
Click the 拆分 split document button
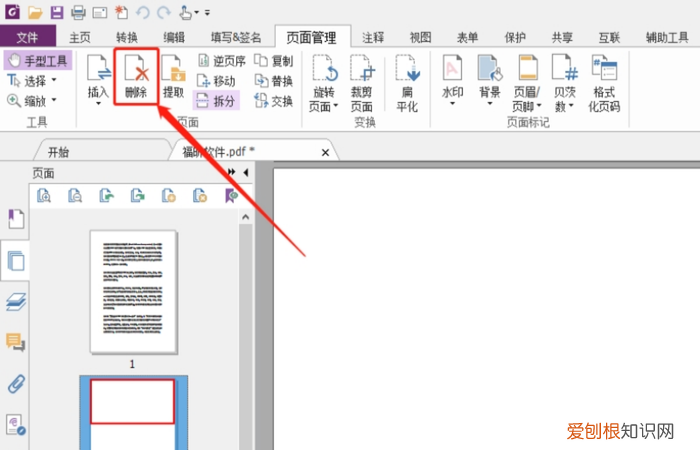[217, 101]
